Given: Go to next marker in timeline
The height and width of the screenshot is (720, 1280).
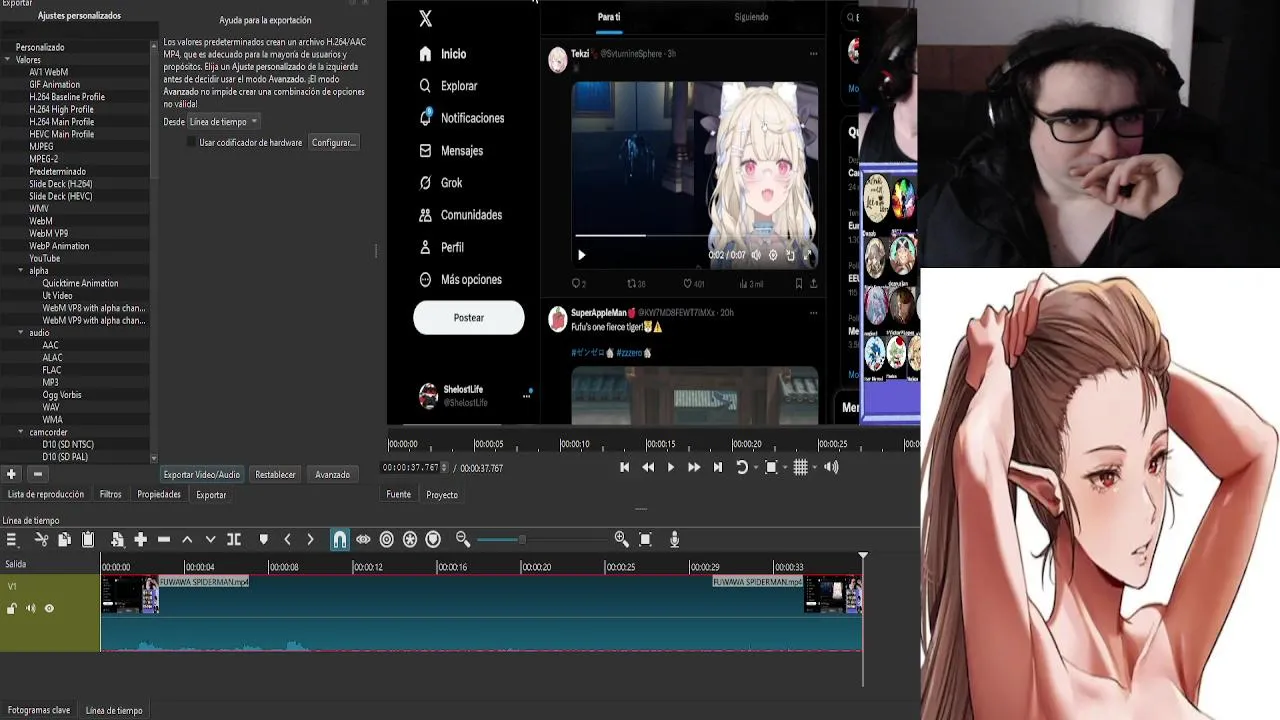Looking at the screenshot, I should click(310, 539).
